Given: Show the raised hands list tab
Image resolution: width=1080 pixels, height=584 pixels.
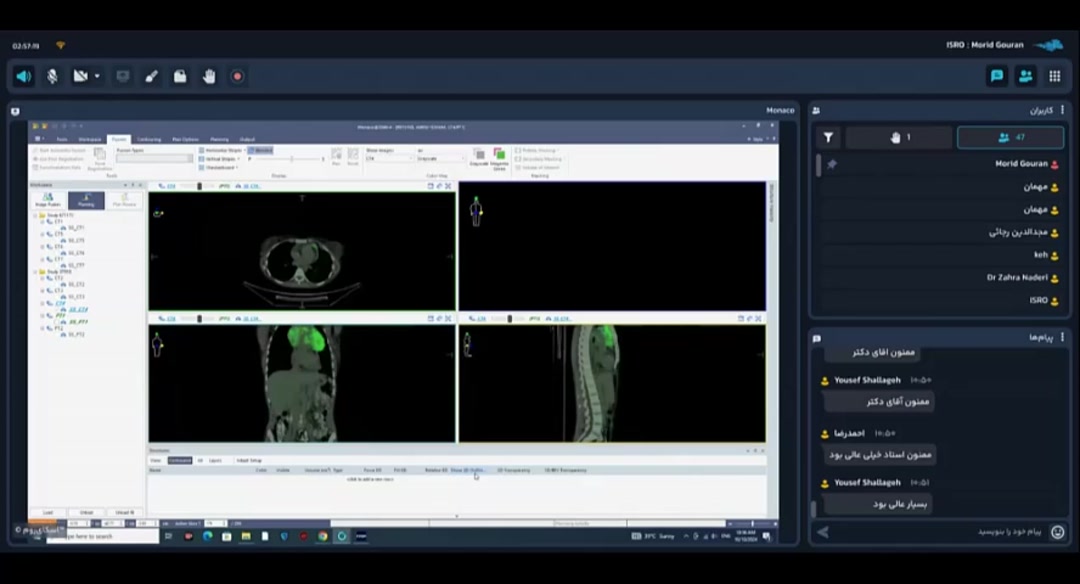Looking at the screenshot, I should coord(900,138).
